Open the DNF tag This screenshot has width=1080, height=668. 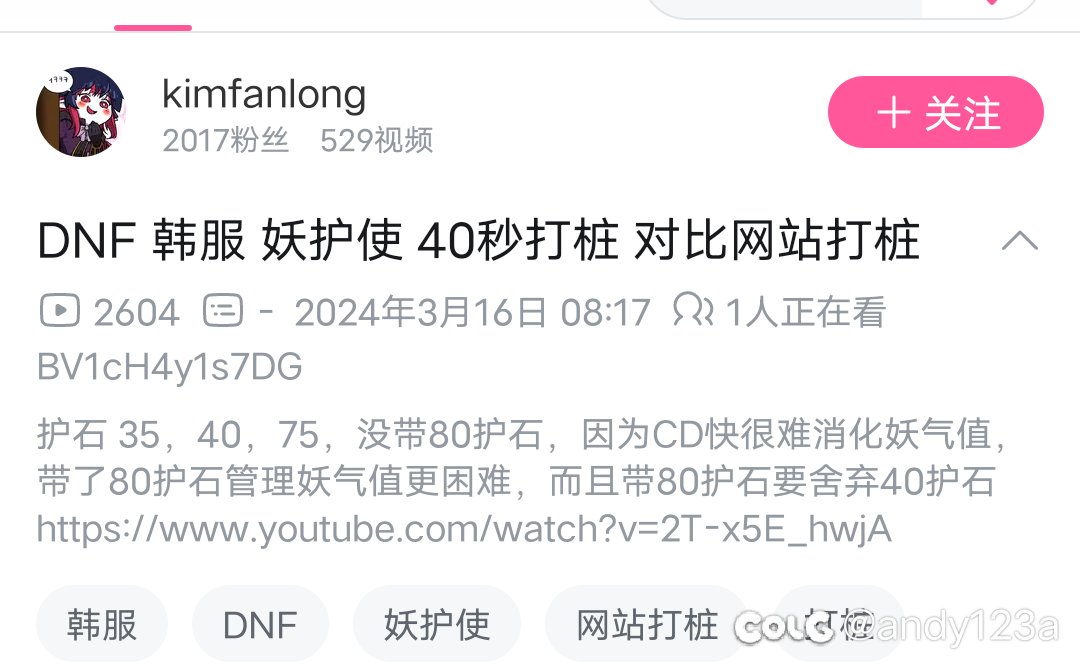pos(260,625)
